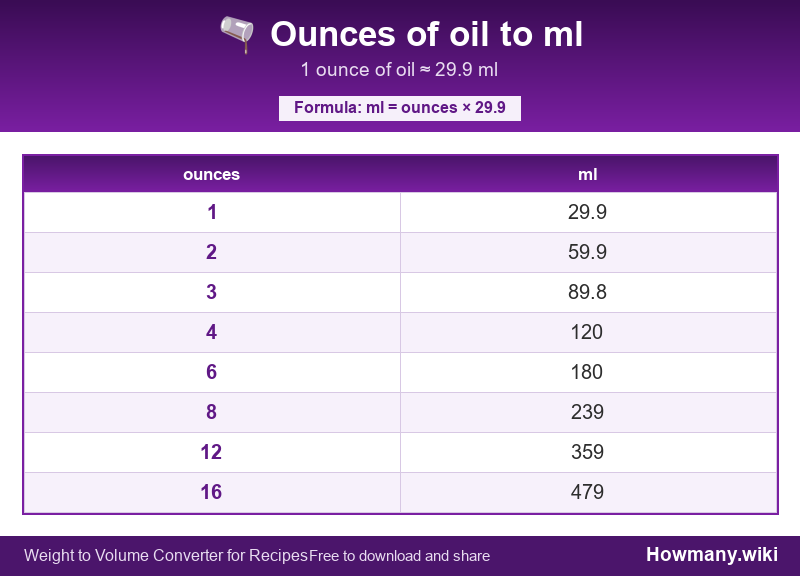Click the ml value 89.8
The height and width of the screenshot is (576, 800).
point(588,292)
